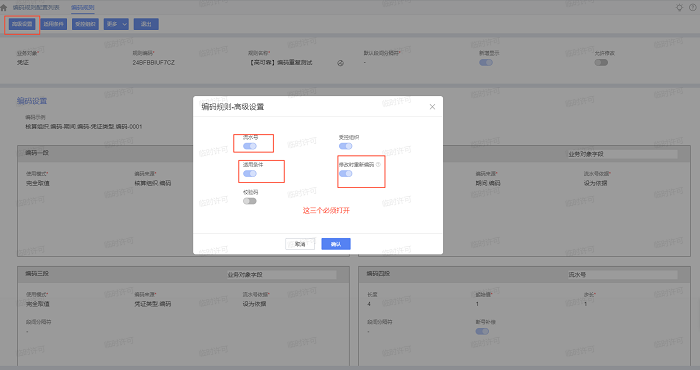This screenshot has height=370, width=700.
Task: Expand the 更多 dropdown button
Action: click(x=116, y=24)
